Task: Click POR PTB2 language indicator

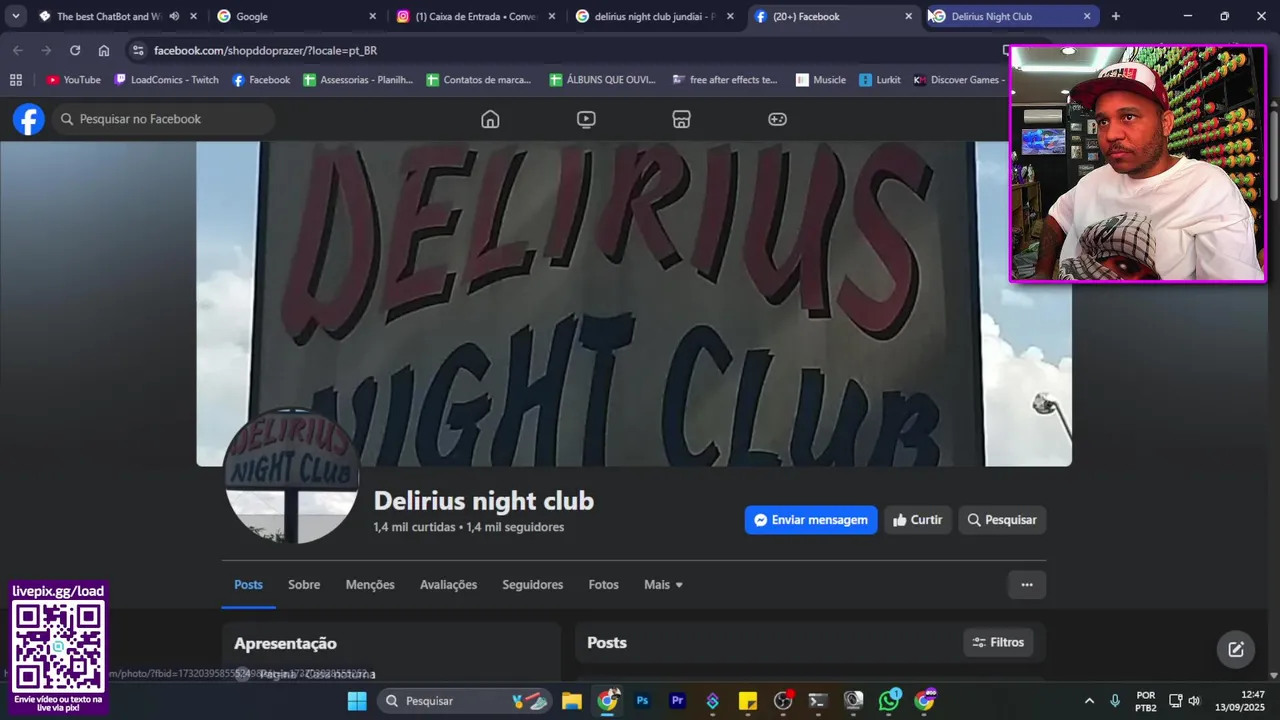Action: point(1146,701)
